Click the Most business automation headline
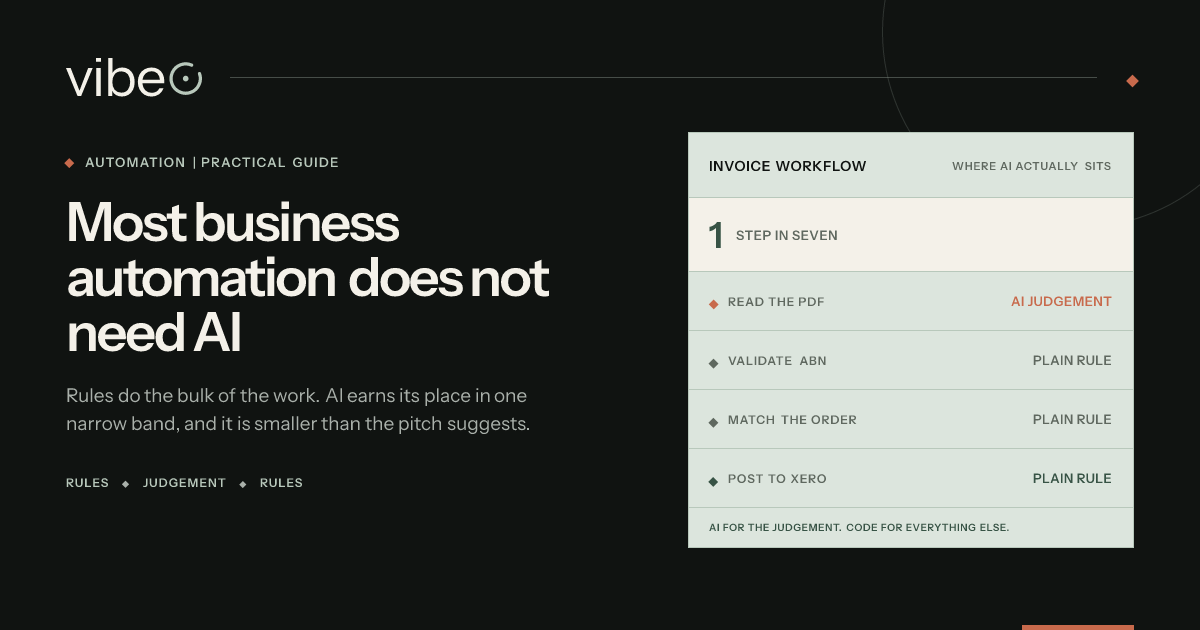This screenshot has width=1200, height=630. click(308, 279)
